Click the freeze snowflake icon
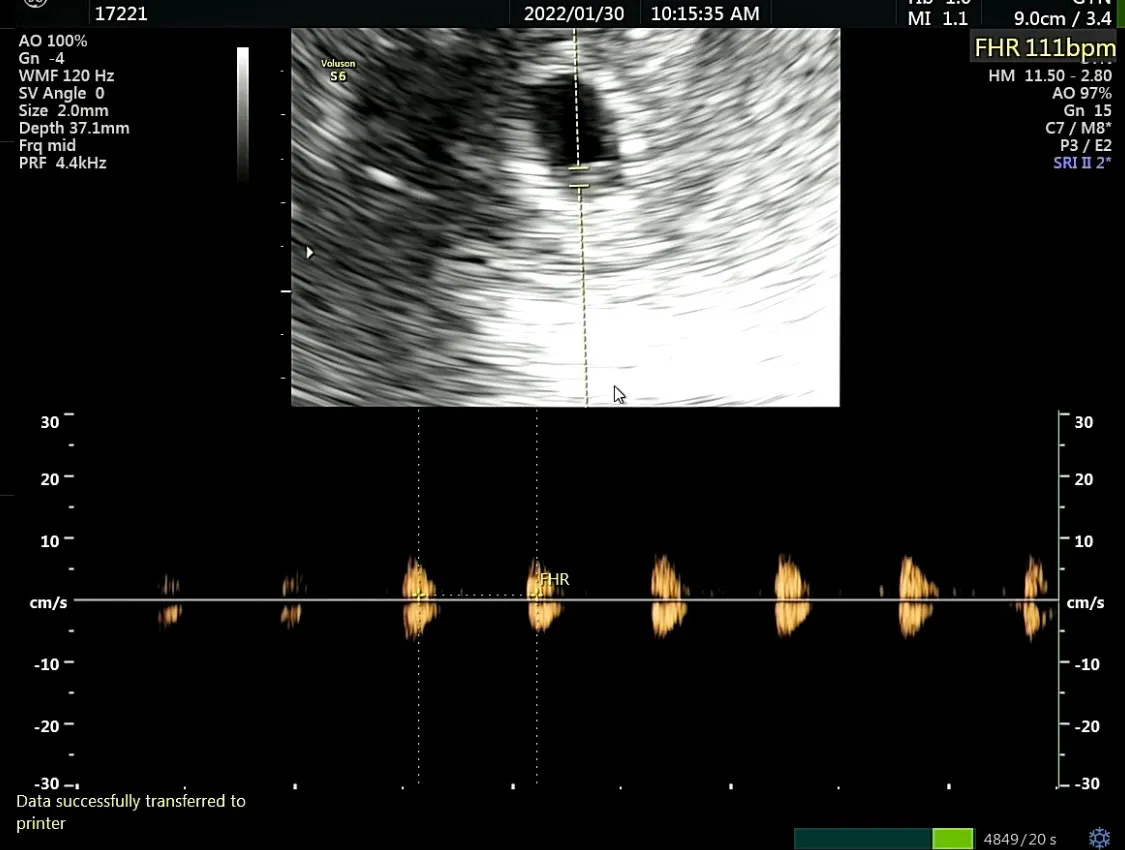Image resolution: width=1125 pixels, height=850 pixels. coord(1099,838)
